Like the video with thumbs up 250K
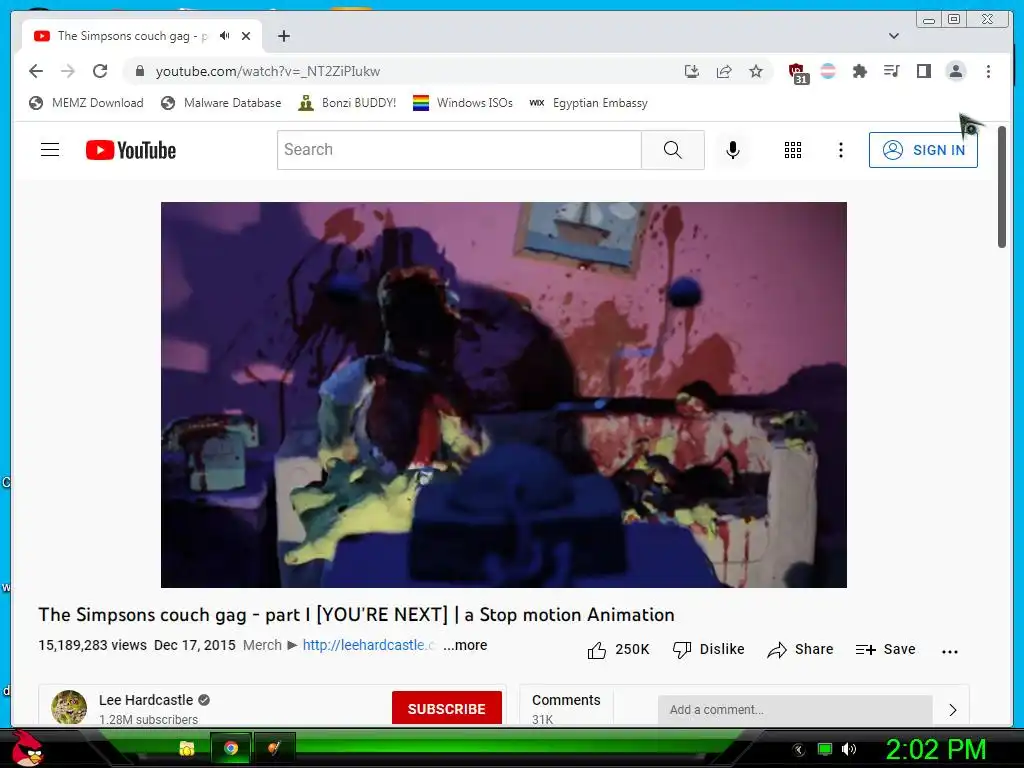Screen dimensions: 1024x768 618,650
